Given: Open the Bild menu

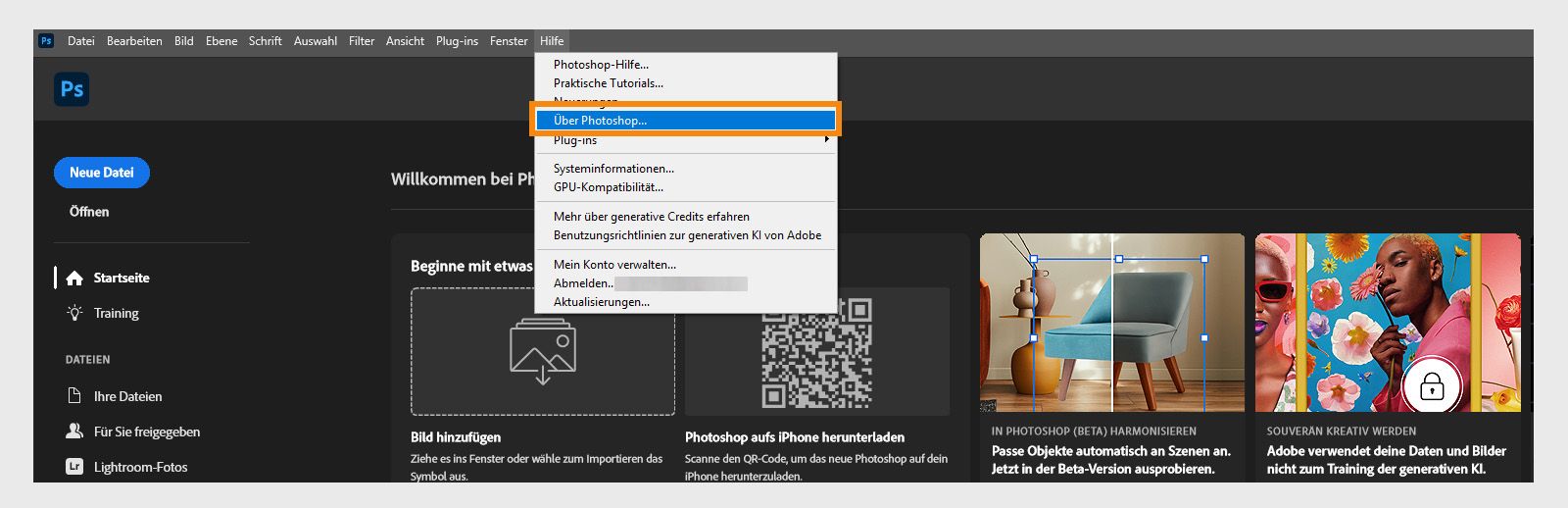Looking at the screenshot, I should tap(184, 41).
